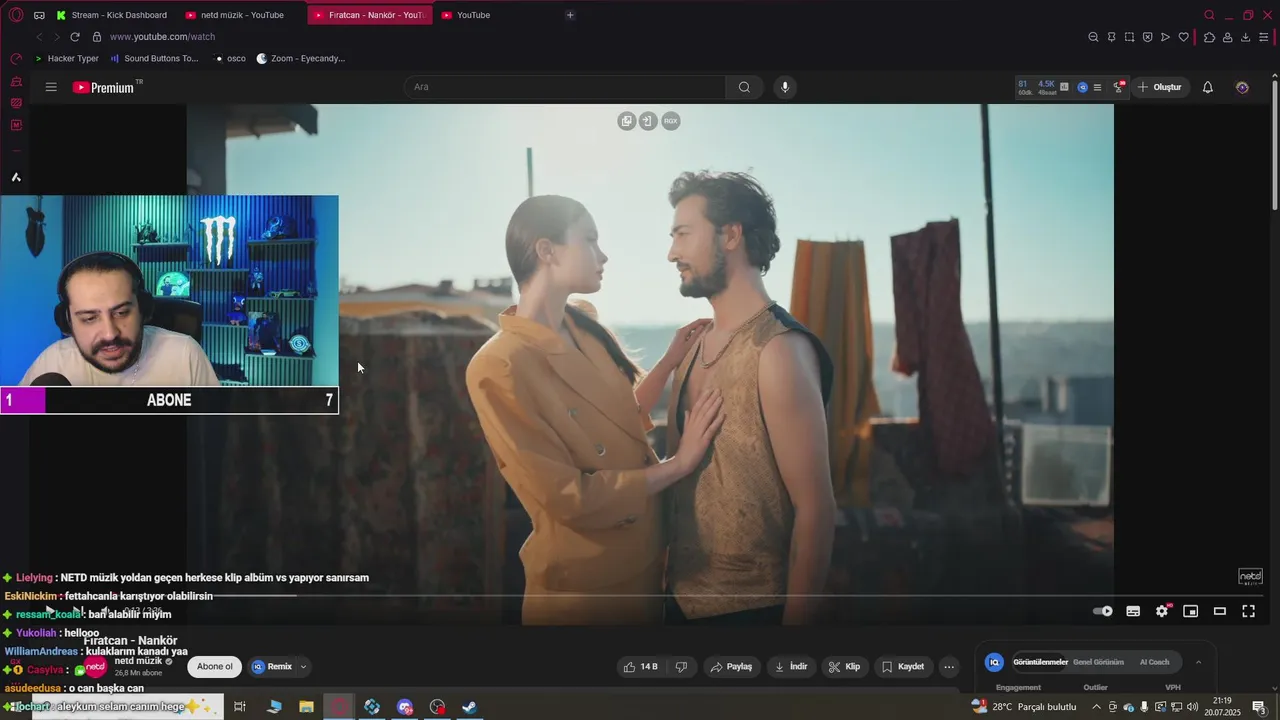Save video with Kaydet
The width and height of the screenshot is (1280, 720).
[903, 667]
